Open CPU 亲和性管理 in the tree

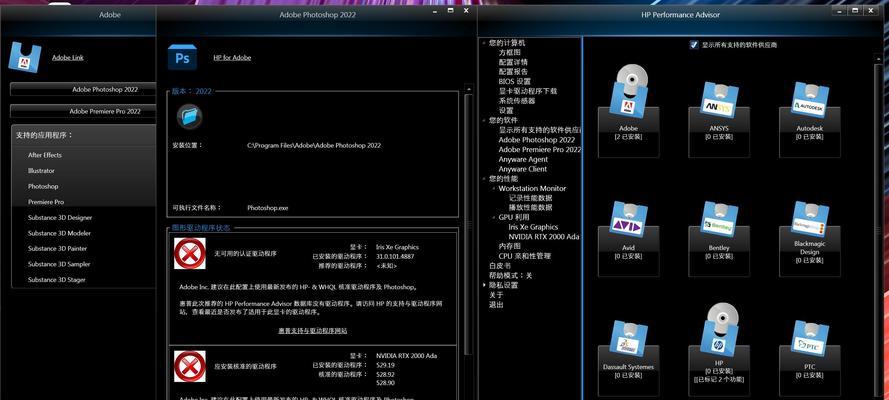524,256
